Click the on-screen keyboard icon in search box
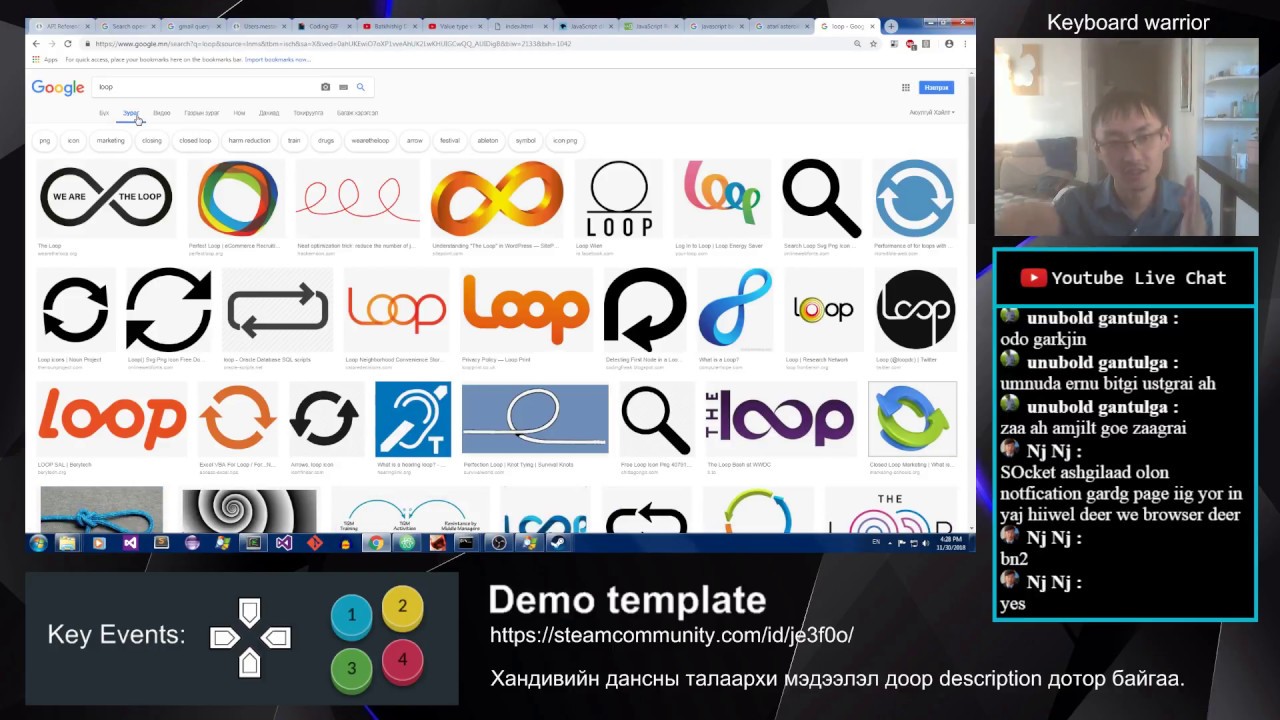The image size is (1280, 720). tap(343, 87)
